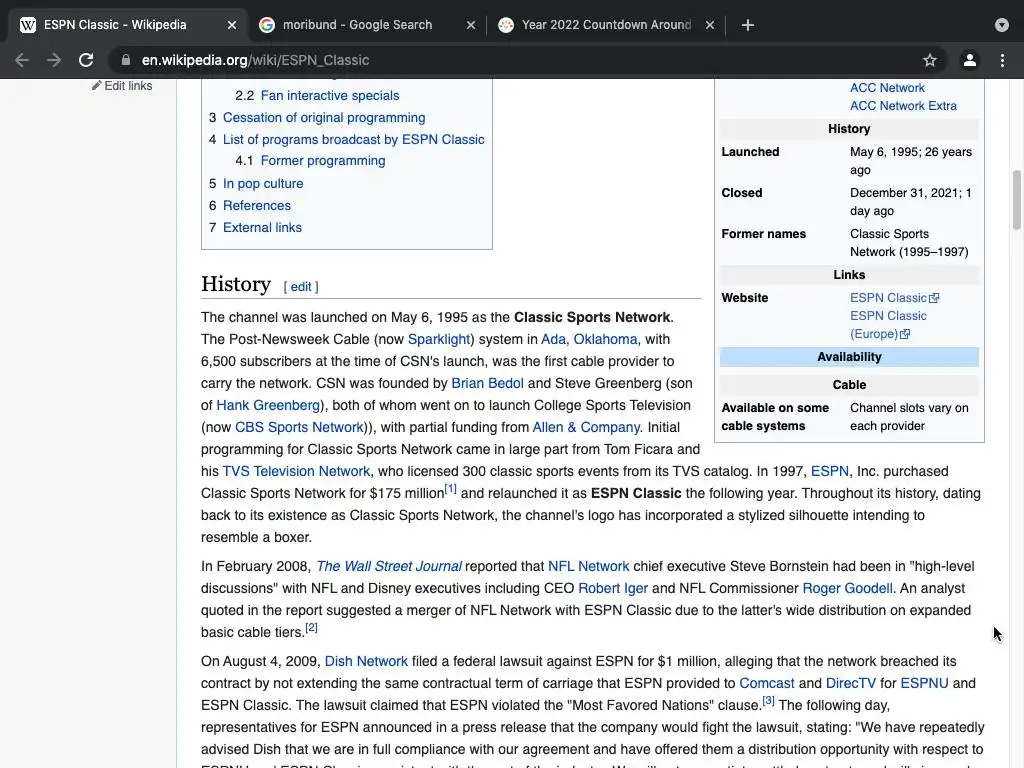Viewport: 1024px width, 768px height.
Task: Close the moribund Google Search tab
Action: [471, 25]
